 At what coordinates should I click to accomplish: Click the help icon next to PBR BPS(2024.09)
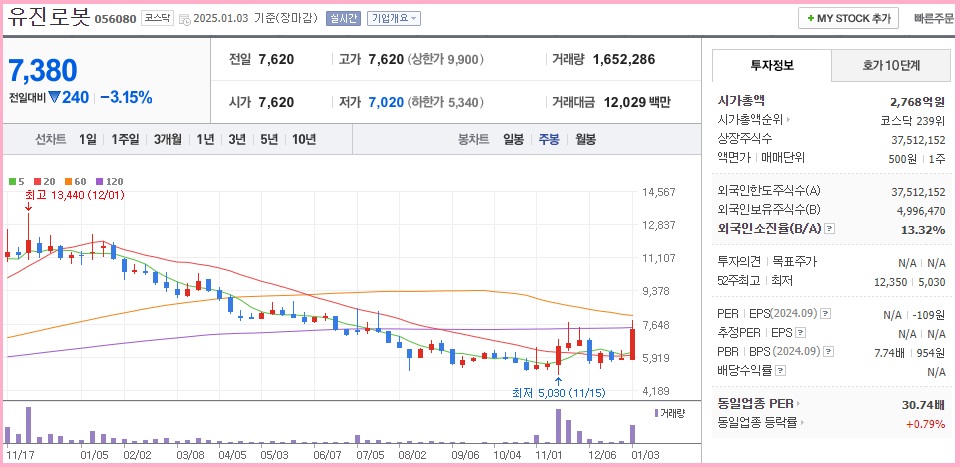[829, 352]
